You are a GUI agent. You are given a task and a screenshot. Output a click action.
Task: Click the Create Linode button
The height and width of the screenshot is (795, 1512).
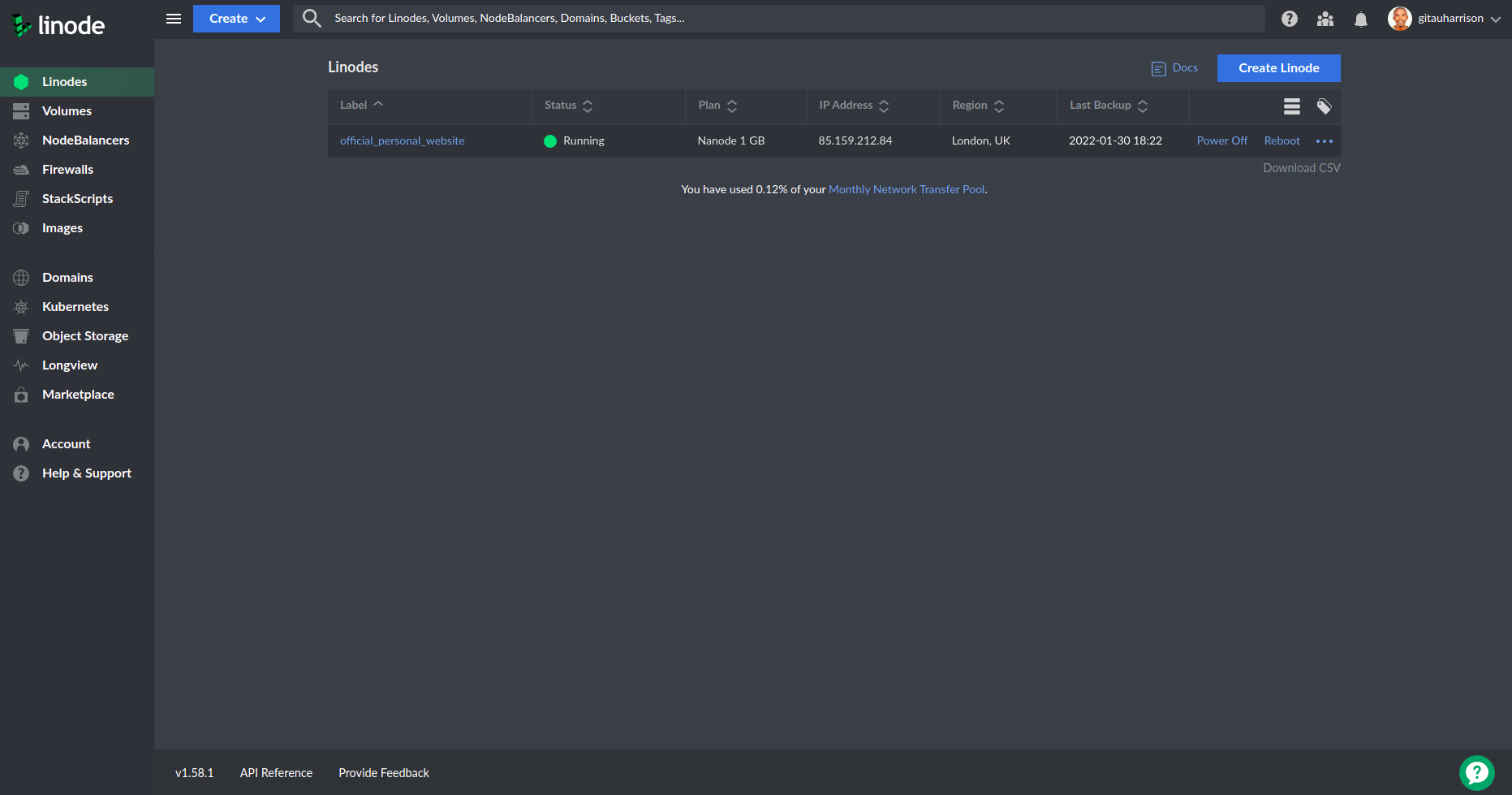click(1279, 68)
